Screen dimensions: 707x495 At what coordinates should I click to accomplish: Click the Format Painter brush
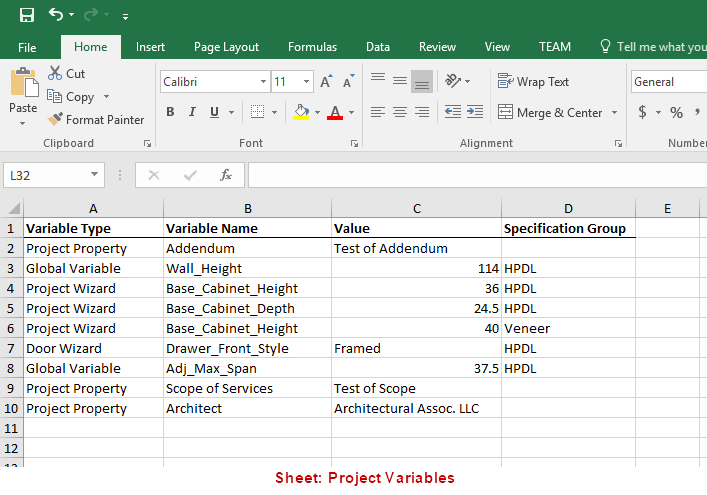[96, 119]
